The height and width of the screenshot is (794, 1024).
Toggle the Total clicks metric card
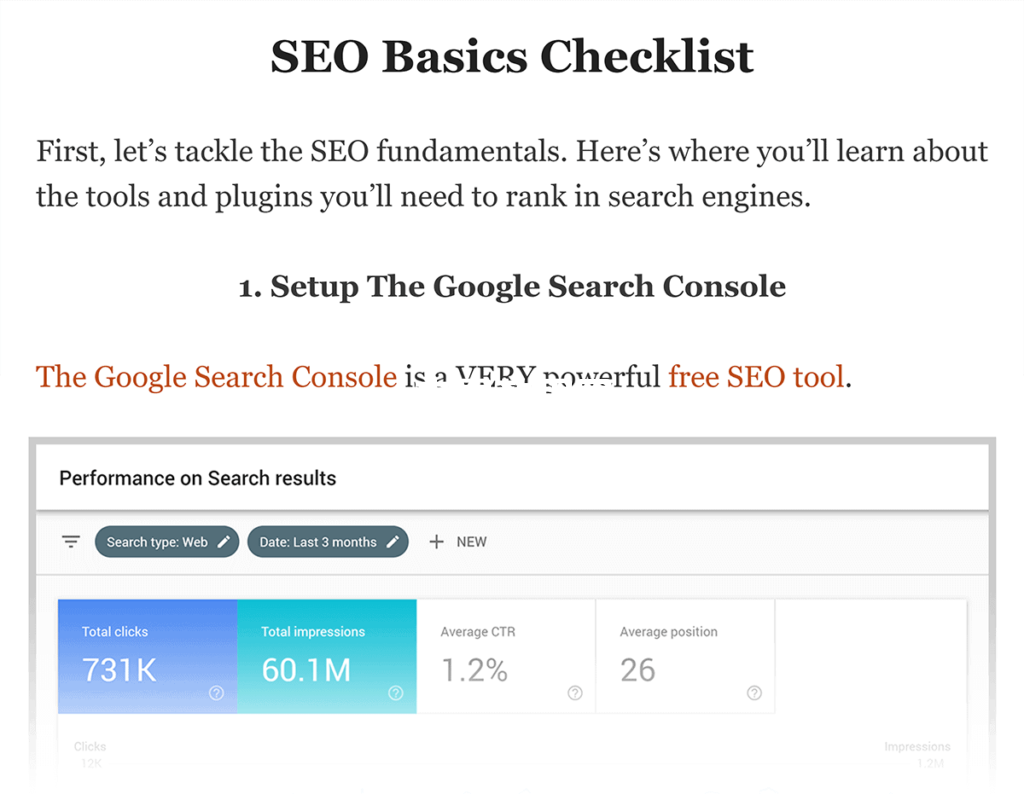(x=148, y=656)
